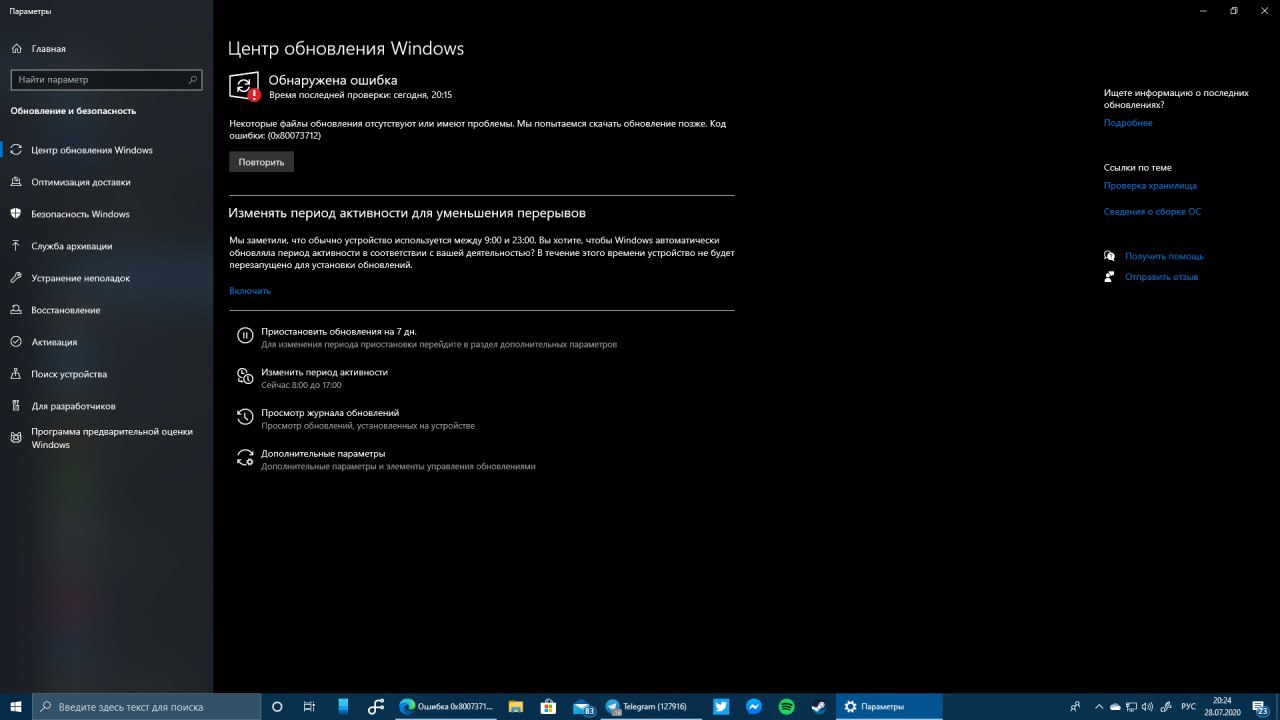
Task: Click the Повторить retry button
Action: pos(261,162)
